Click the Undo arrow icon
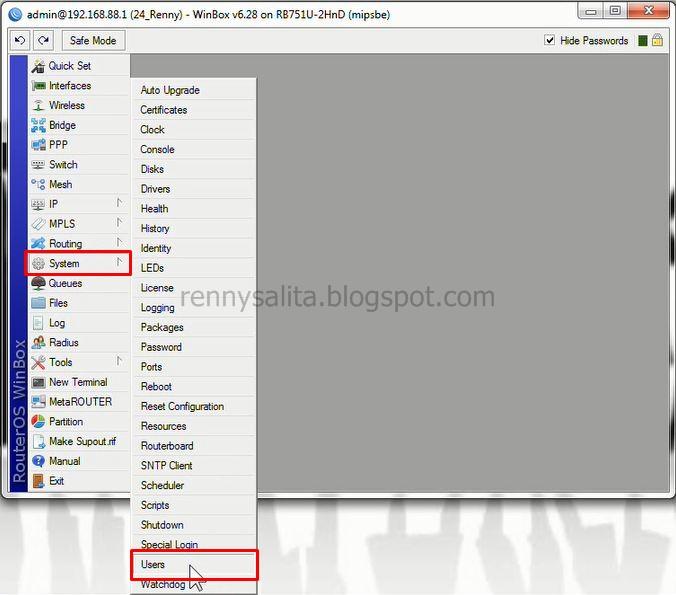 tap(20, 41)
